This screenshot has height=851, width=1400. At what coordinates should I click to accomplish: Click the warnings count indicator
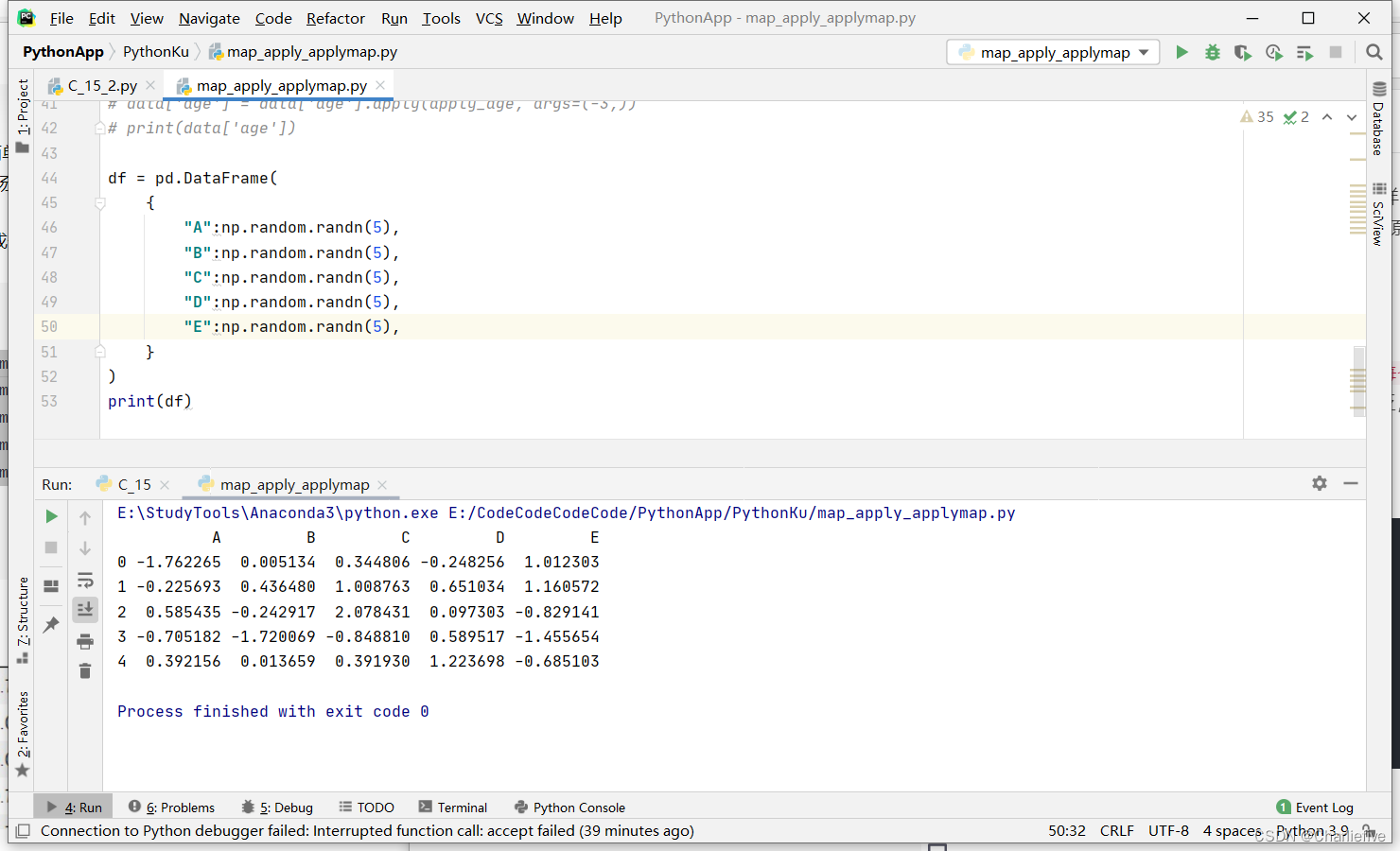point(1257,116)
